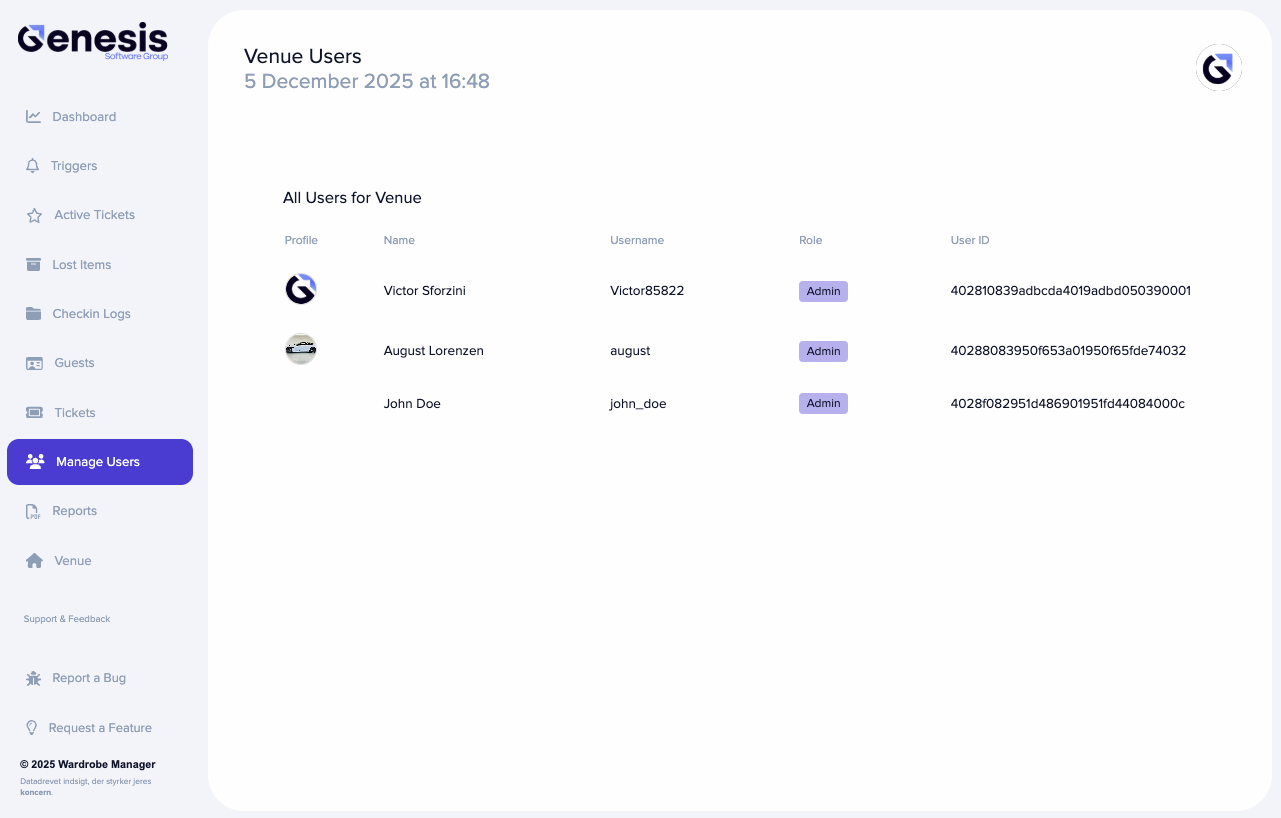Select the Lost Items box icon
The image size is (1281, 818).
coord(33,264)
